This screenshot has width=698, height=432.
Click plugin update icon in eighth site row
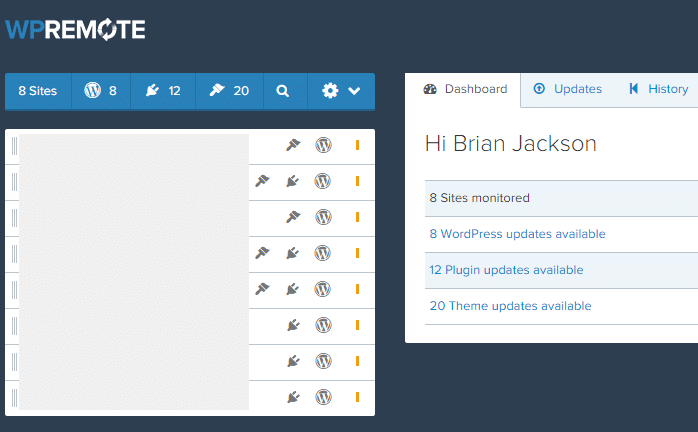click(293, 397)
